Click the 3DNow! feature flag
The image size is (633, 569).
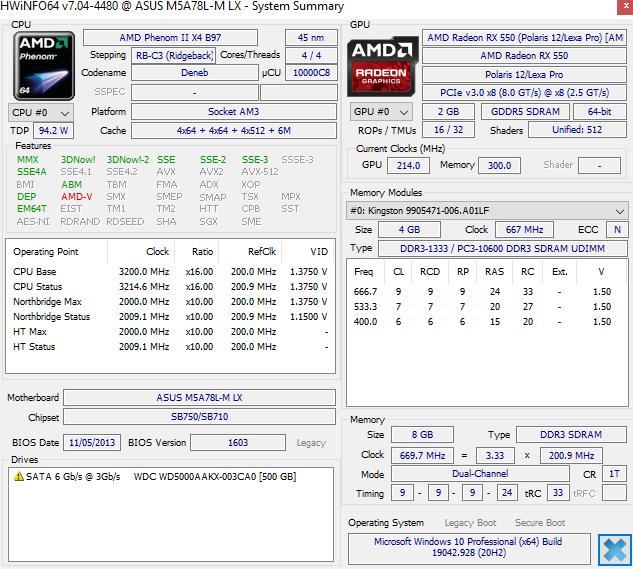coord(78,160)
